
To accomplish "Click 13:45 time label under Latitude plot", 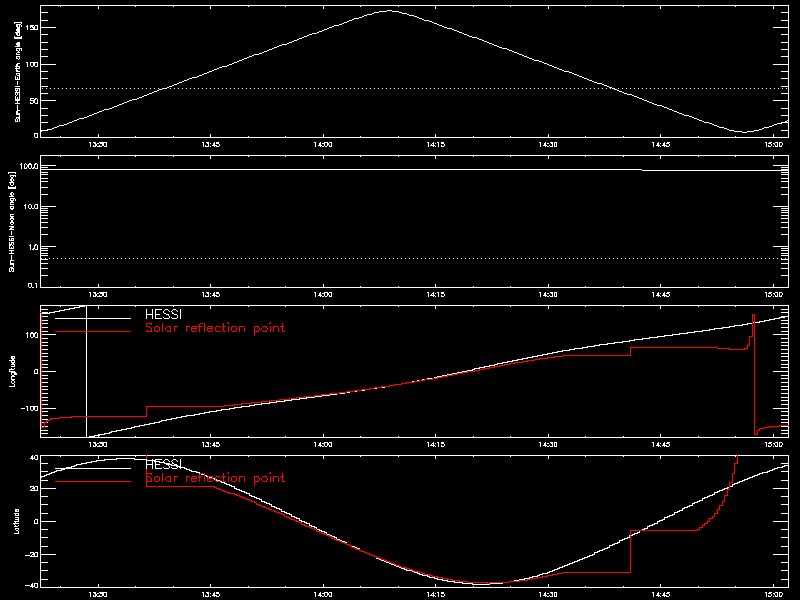I will click(x=210, y=594).
